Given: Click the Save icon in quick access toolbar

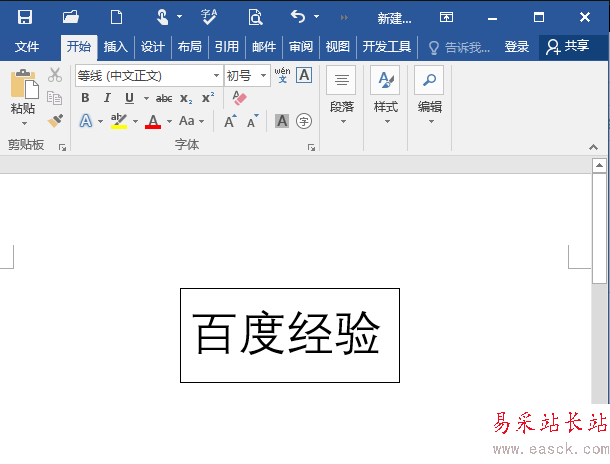Looking at the screenshot, I should [25, 17].
